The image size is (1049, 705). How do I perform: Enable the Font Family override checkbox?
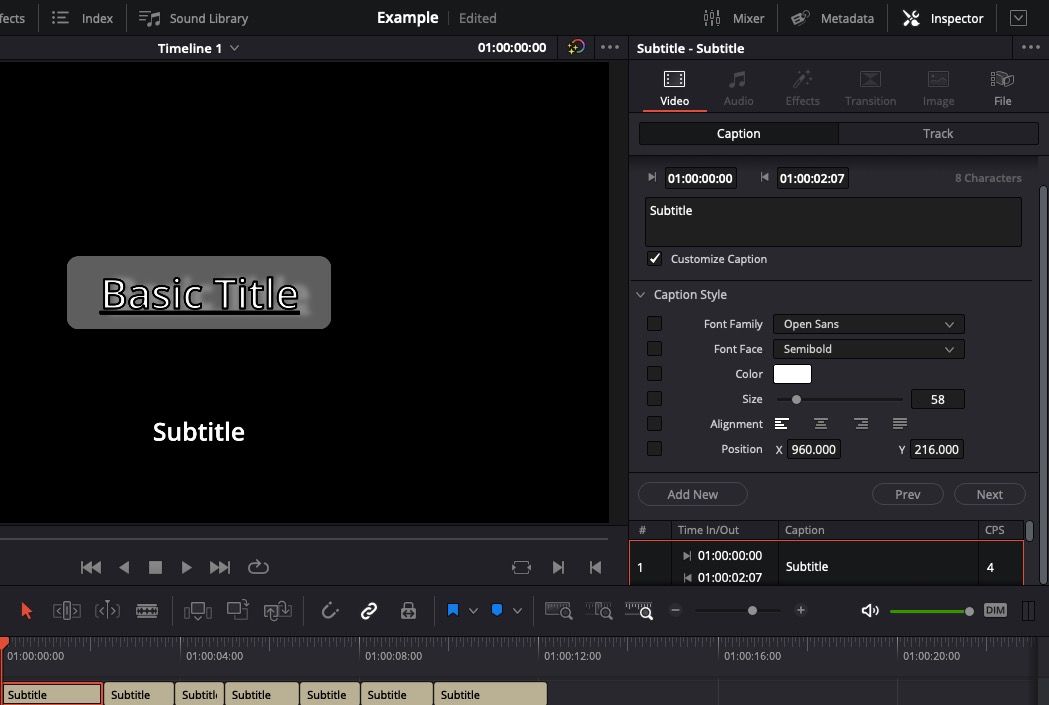click(x=655, y=323)
